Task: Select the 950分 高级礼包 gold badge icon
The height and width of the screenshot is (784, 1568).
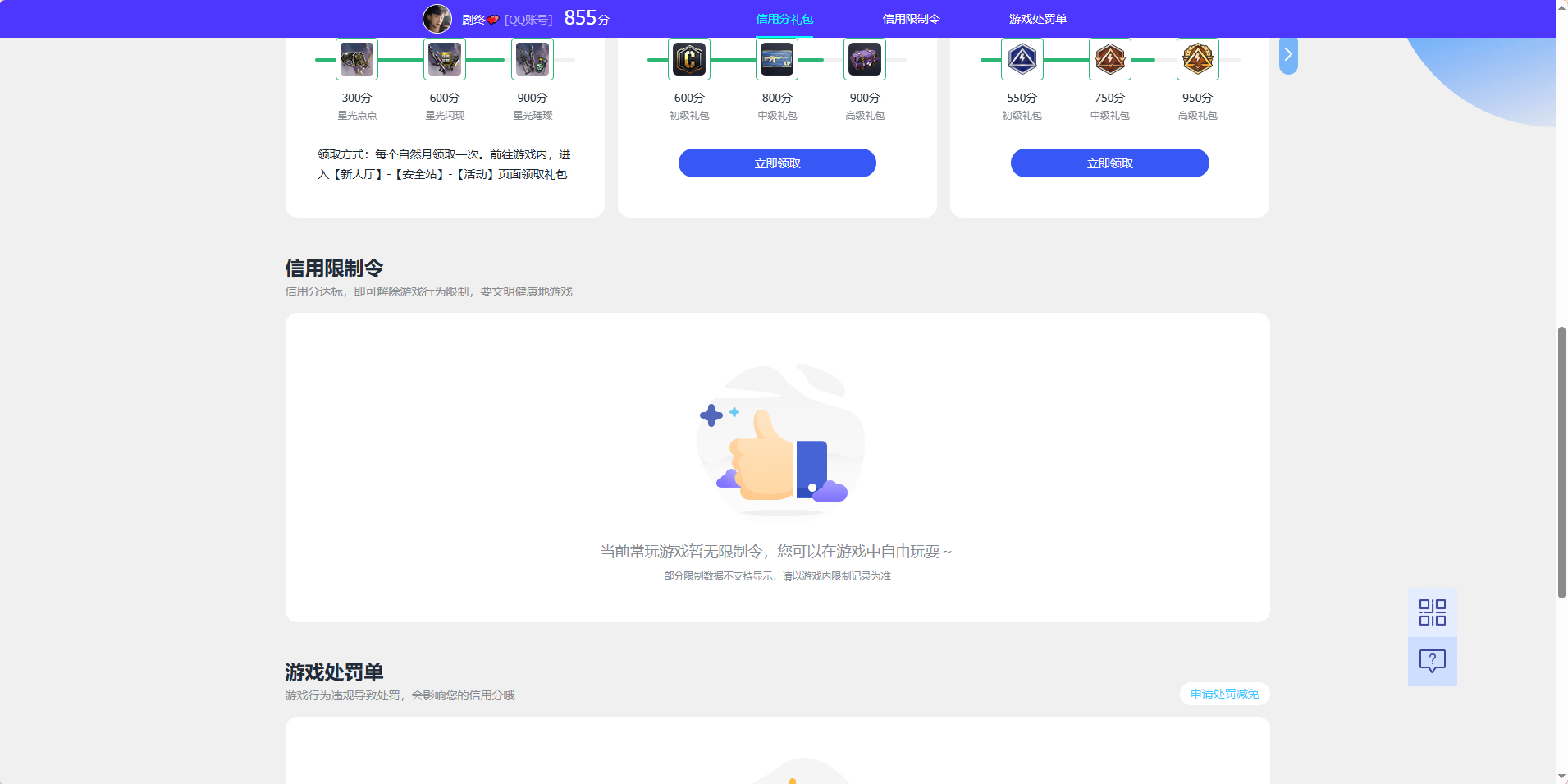Action: 1197,58
